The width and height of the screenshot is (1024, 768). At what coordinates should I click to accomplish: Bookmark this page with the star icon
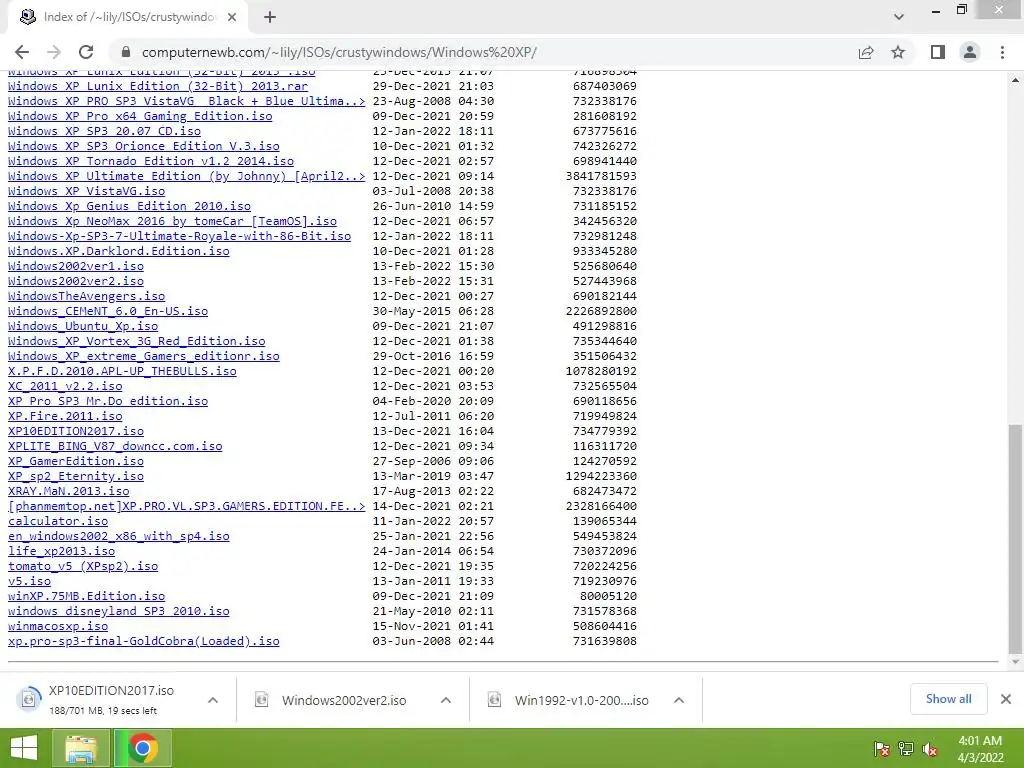(x=898, y=52)
